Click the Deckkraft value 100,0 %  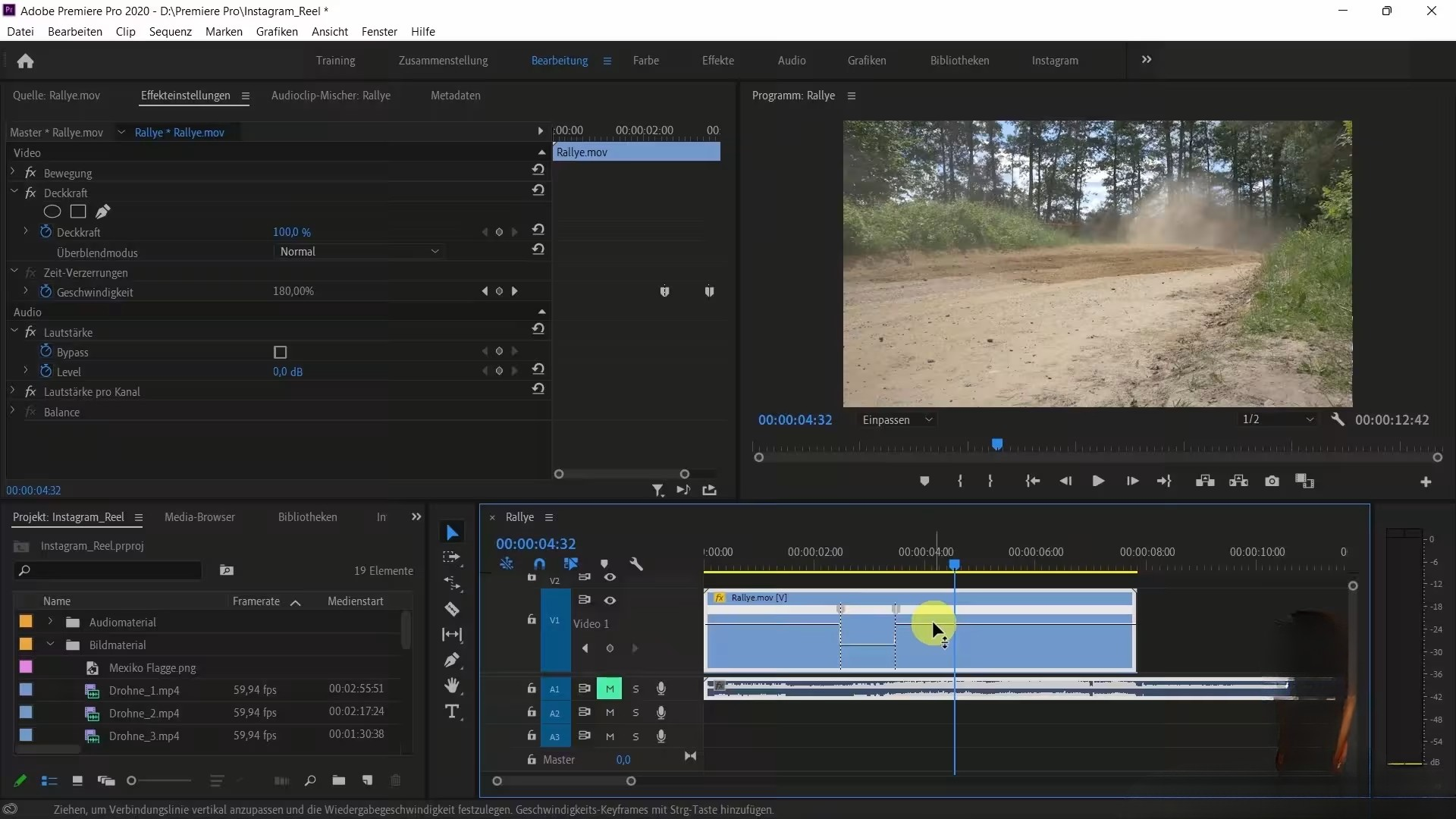(291, 232)
